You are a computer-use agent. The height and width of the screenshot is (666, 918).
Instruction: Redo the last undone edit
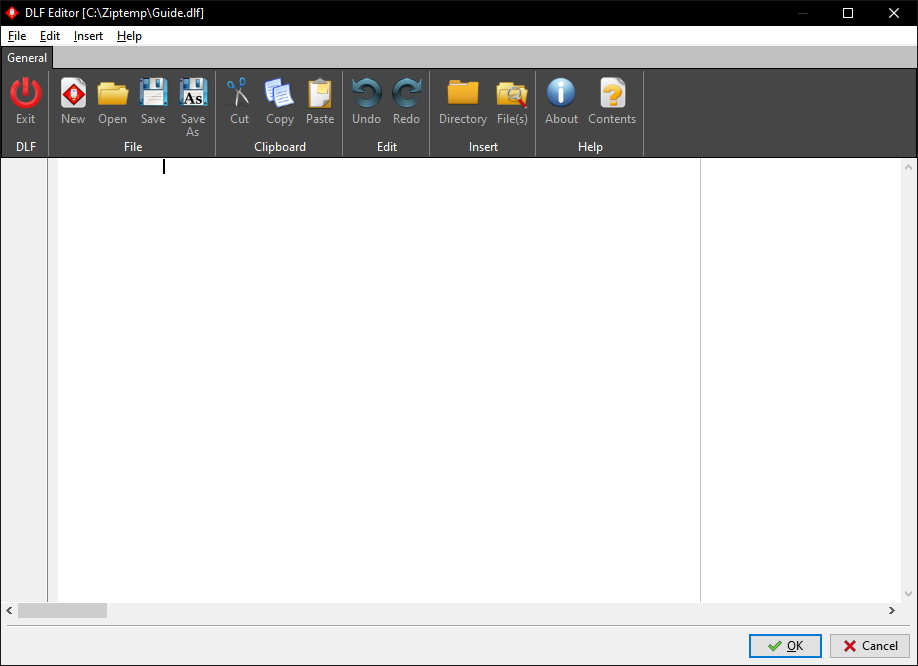tap(406, 93)
